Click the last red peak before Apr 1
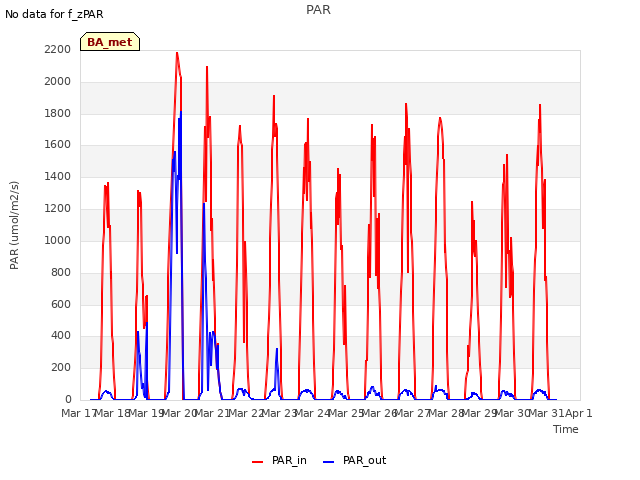640x480 pixels. 540,105
